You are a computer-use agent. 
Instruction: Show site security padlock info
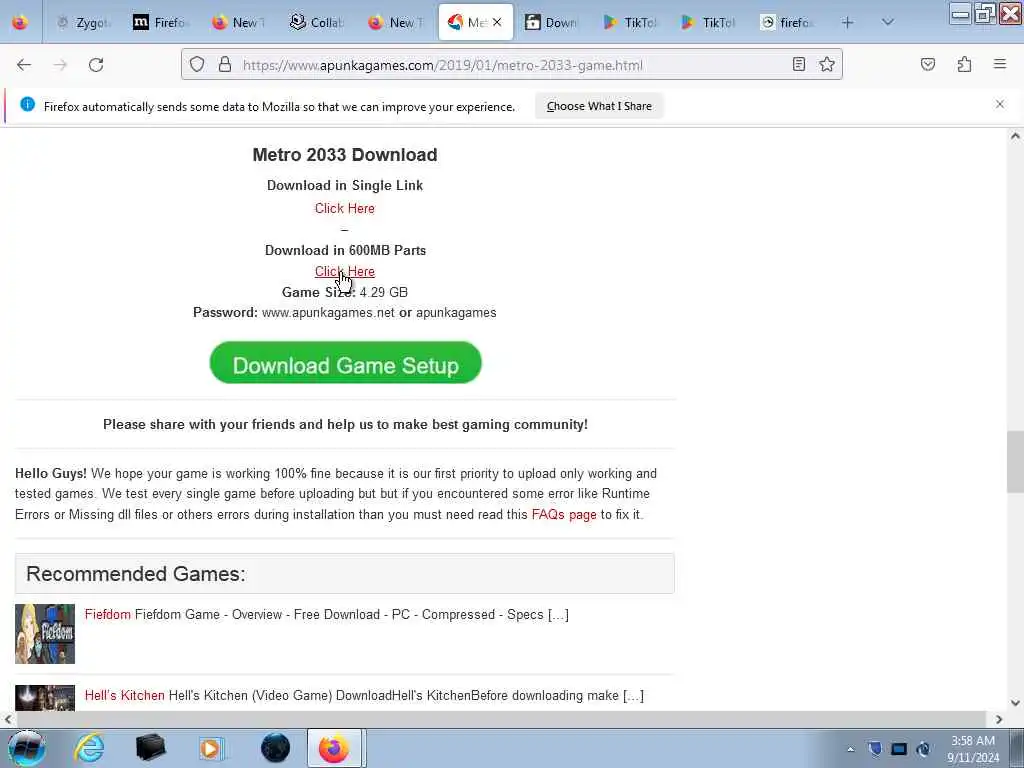coord(225,65)
